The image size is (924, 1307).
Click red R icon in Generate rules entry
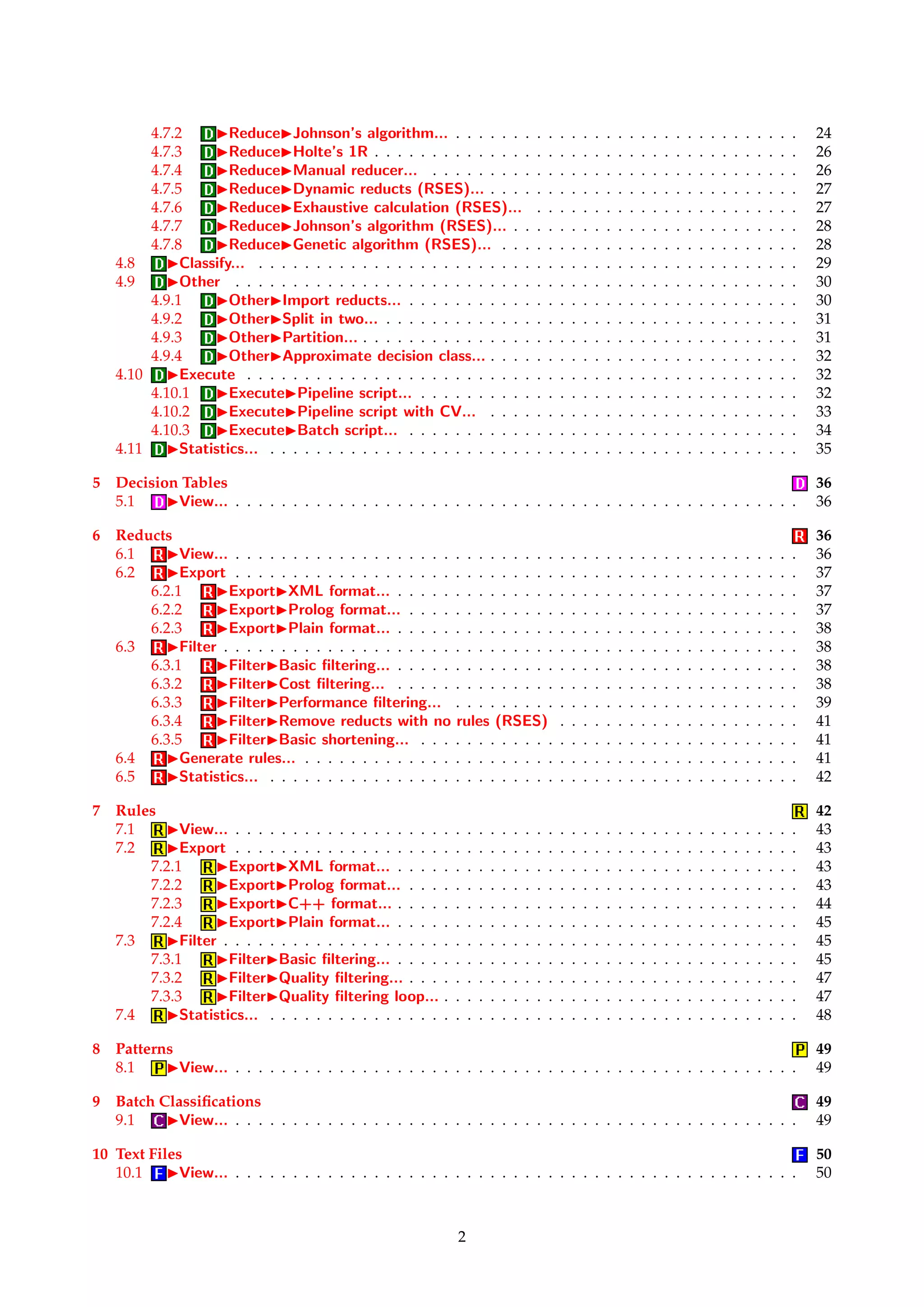pyautogui.click(x=158, y=759)
